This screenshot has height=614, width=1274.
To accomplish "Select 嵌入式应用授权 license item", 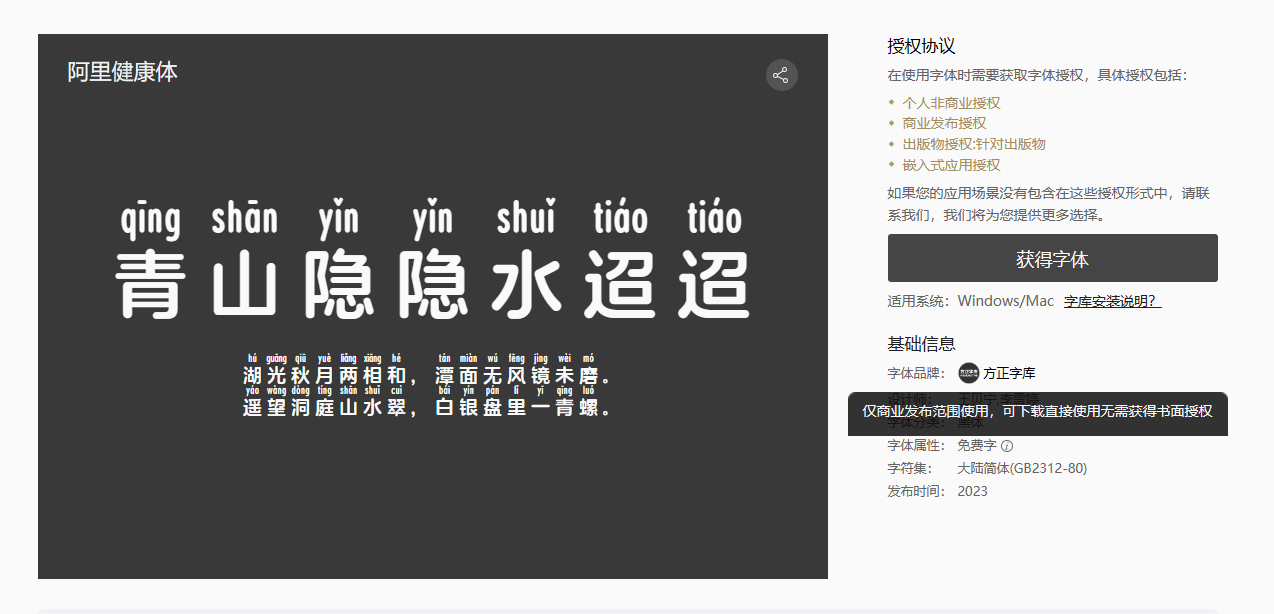I will (951, 165).
